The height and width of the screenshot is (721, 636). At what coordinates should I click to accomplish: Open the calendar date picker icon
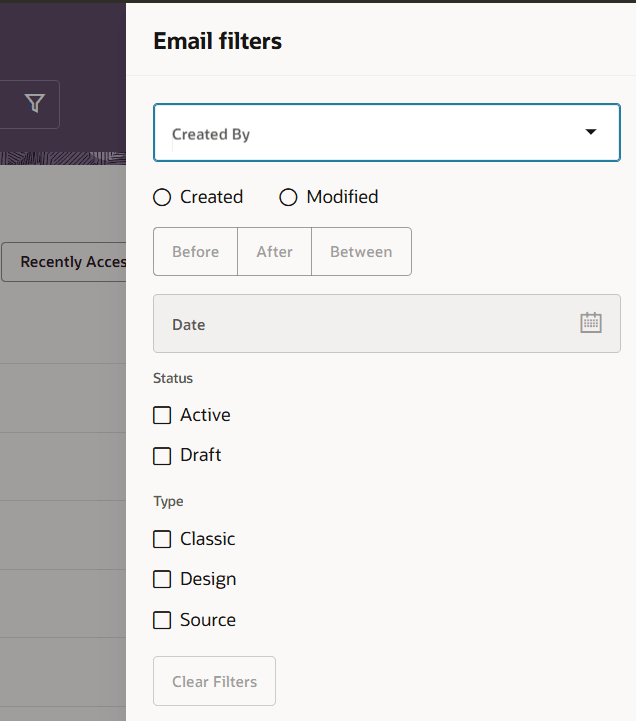click(x=591, y=323)
